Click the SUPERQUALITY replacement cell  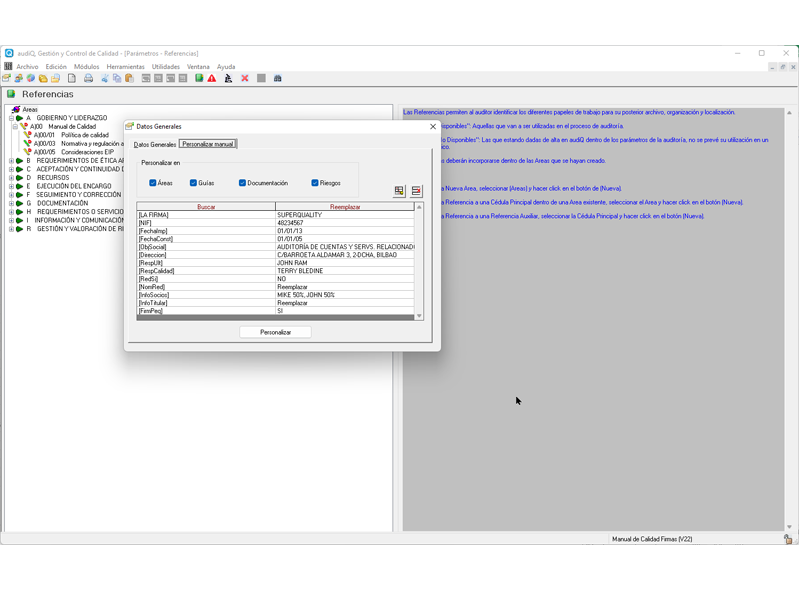click(345, 215)
